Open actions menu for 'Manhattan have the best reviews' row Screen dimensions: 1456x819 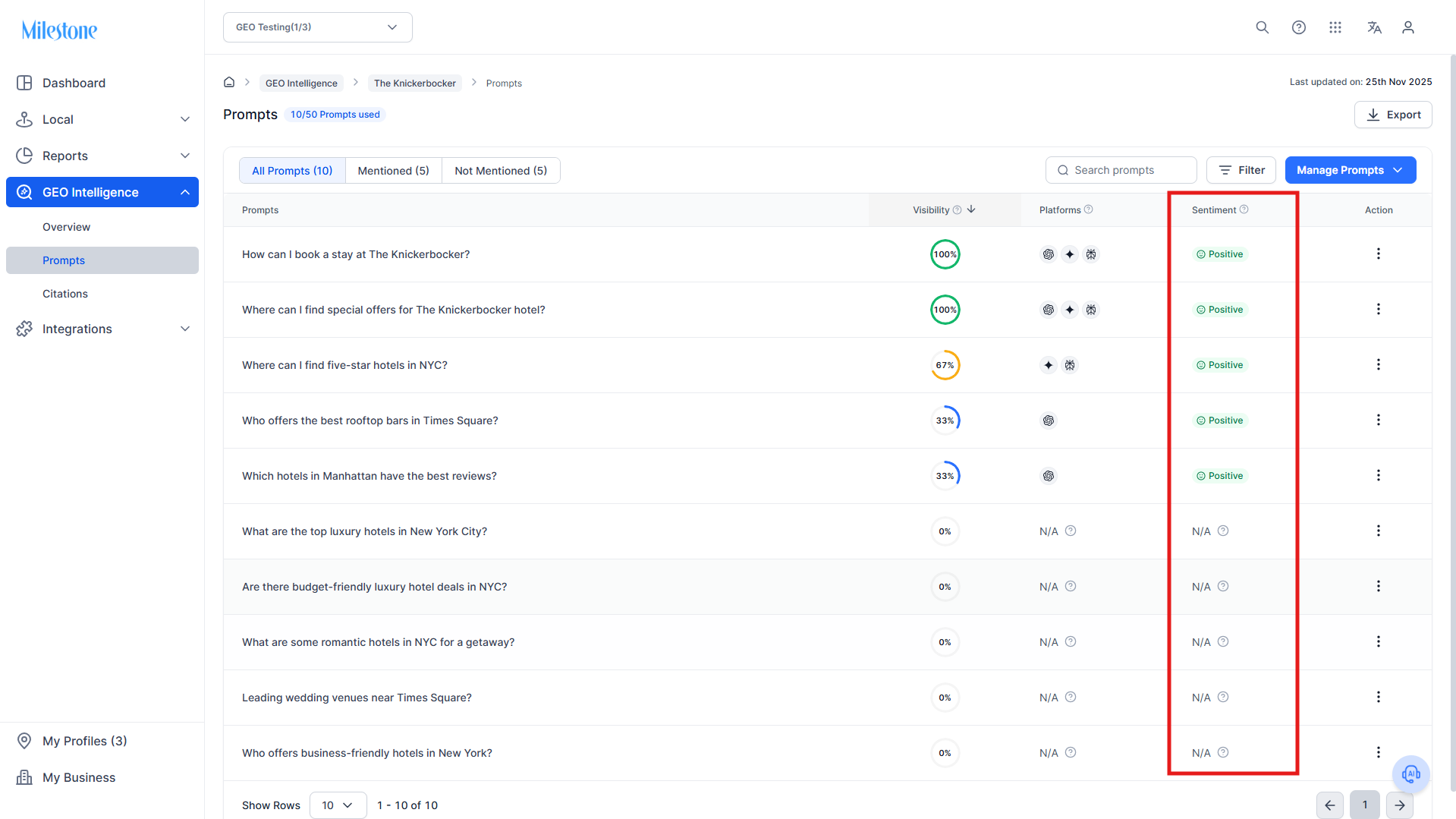(x=1379, y=475)
